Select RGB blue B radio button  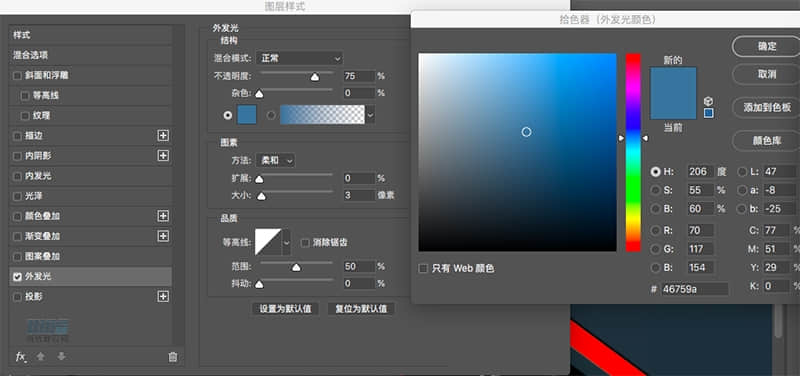[x=656, y=267]
